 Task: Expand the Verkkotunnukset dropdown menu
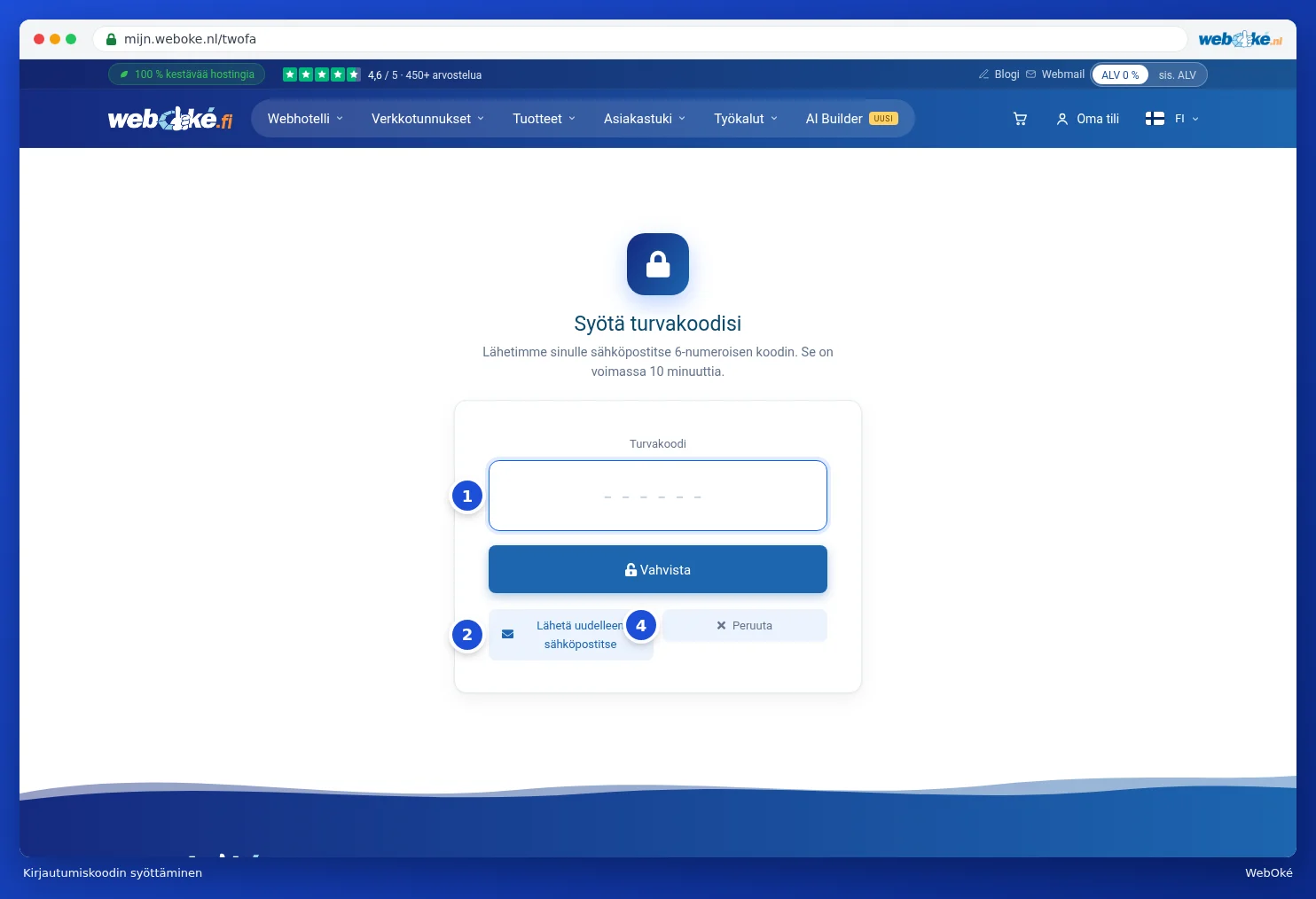tap(427, 119)
